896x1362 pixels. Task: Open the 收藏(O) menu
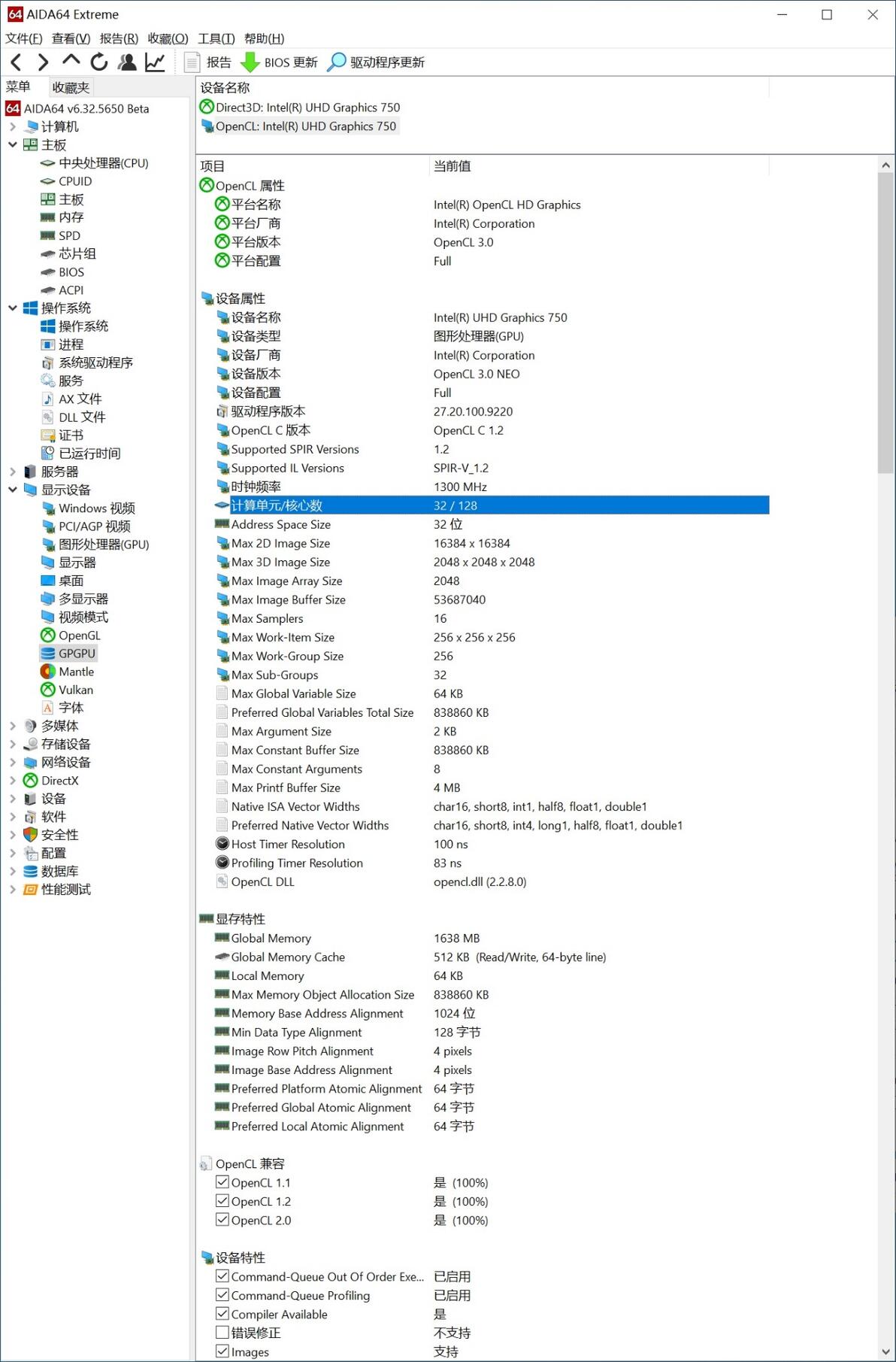(x=168, y=38)
